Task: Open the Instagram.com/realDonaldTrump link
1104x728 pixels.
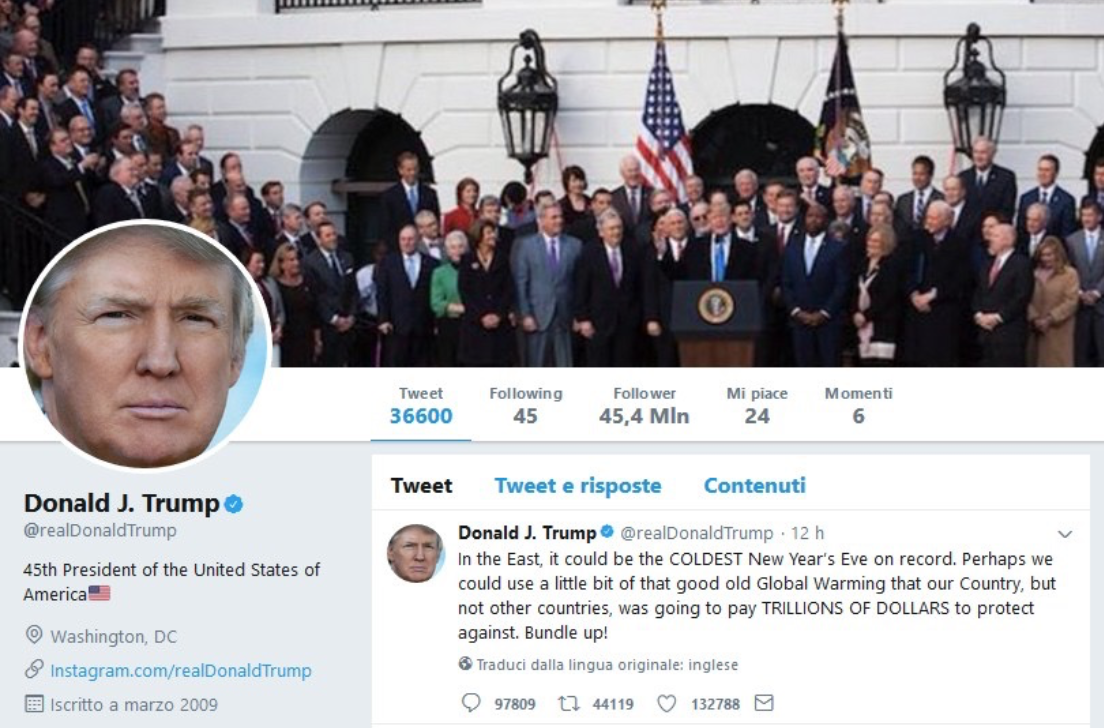Action: pyautogui.click(x=181, y=670)
